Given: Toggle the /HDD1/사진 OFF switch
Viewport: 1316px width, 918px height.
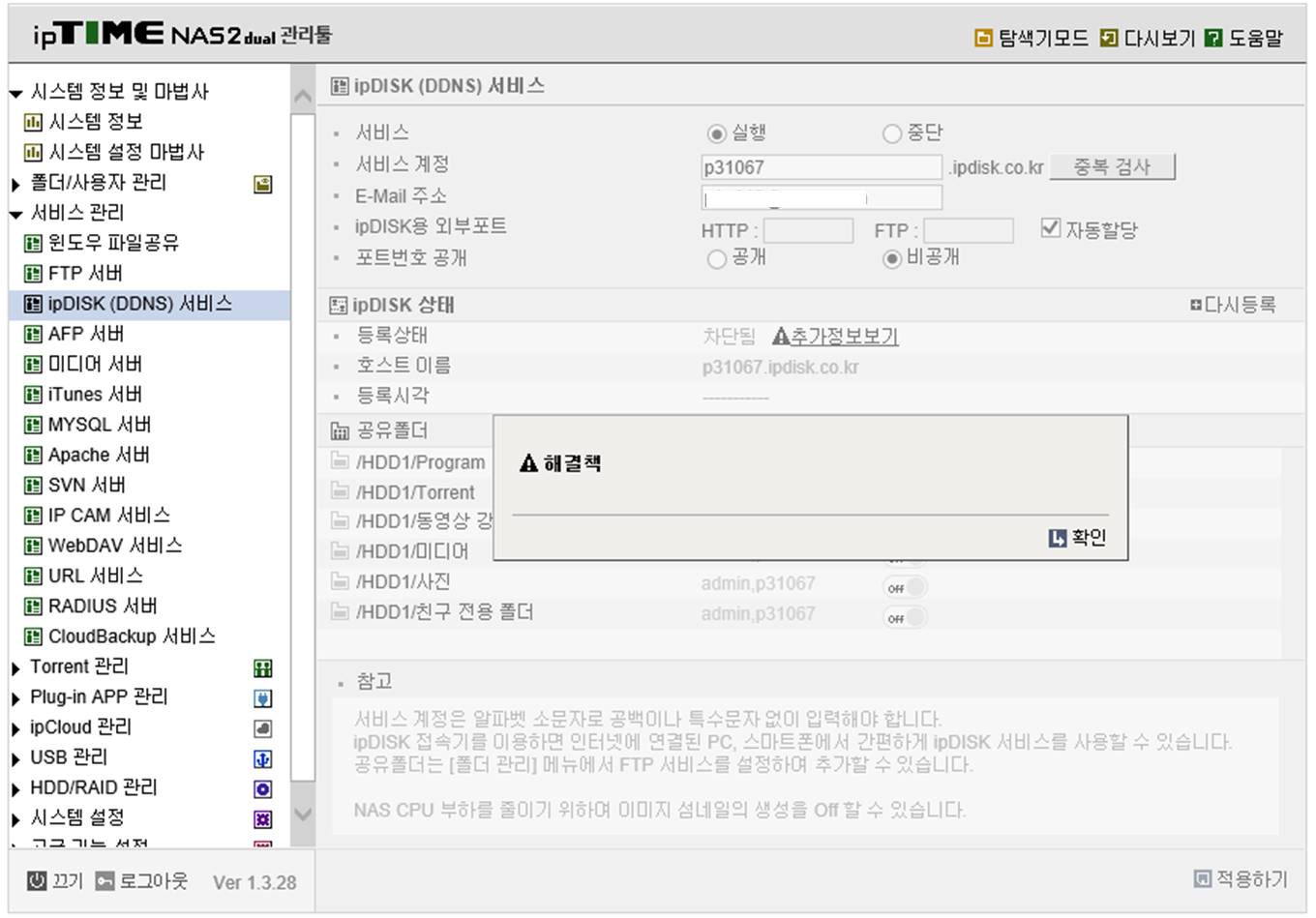Looking at the screenshot, I should point(905,587).
